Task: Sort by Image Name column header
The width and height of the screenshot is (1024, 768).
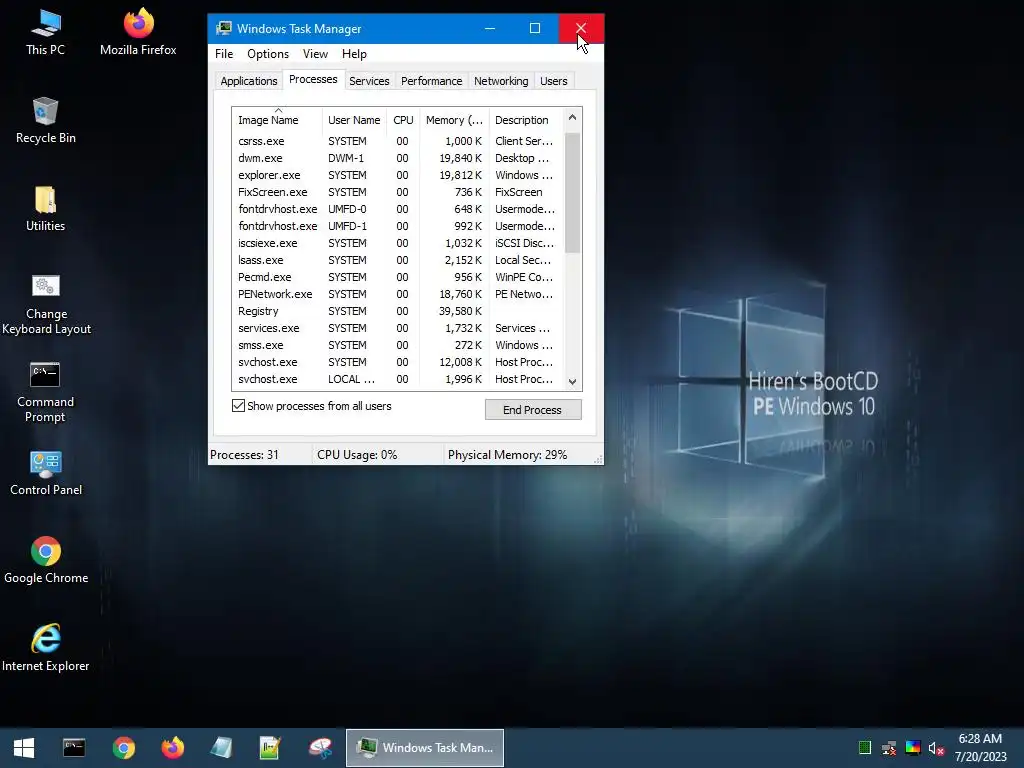Action: tap(277, 120)
